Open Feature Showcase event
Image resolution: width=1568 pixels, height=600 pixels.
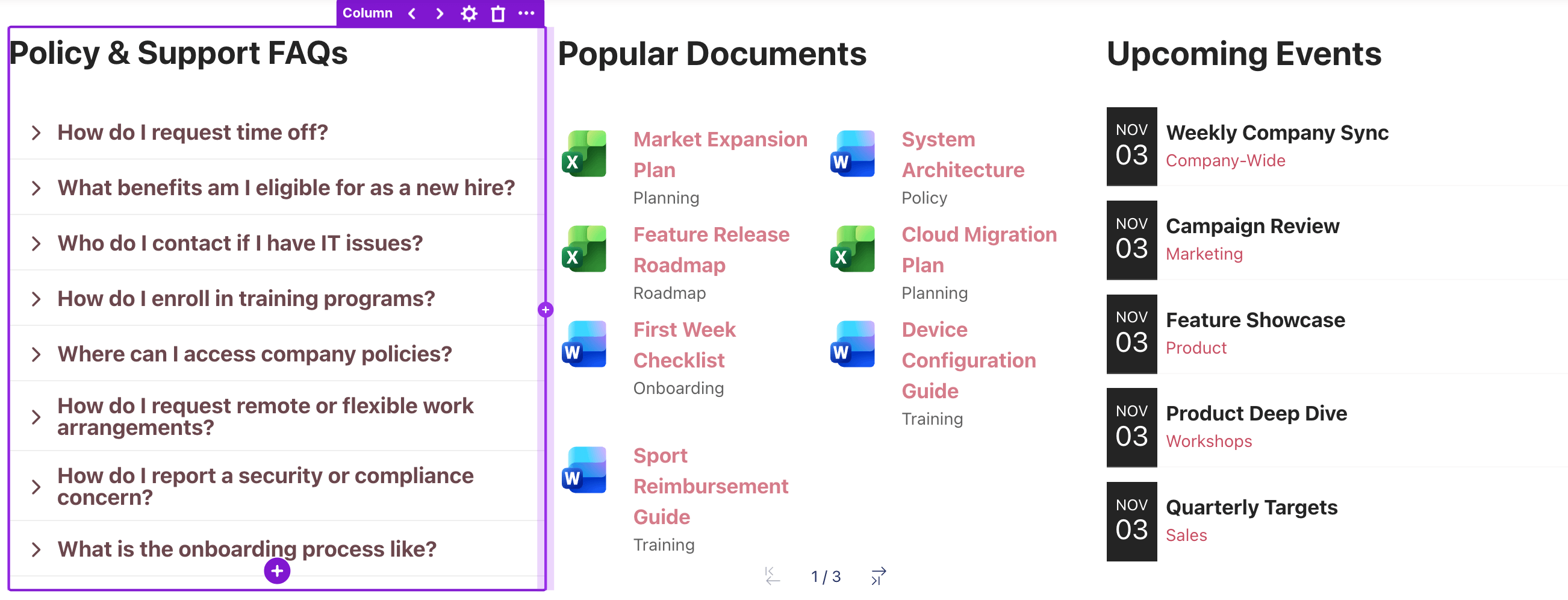point(1255,320)
